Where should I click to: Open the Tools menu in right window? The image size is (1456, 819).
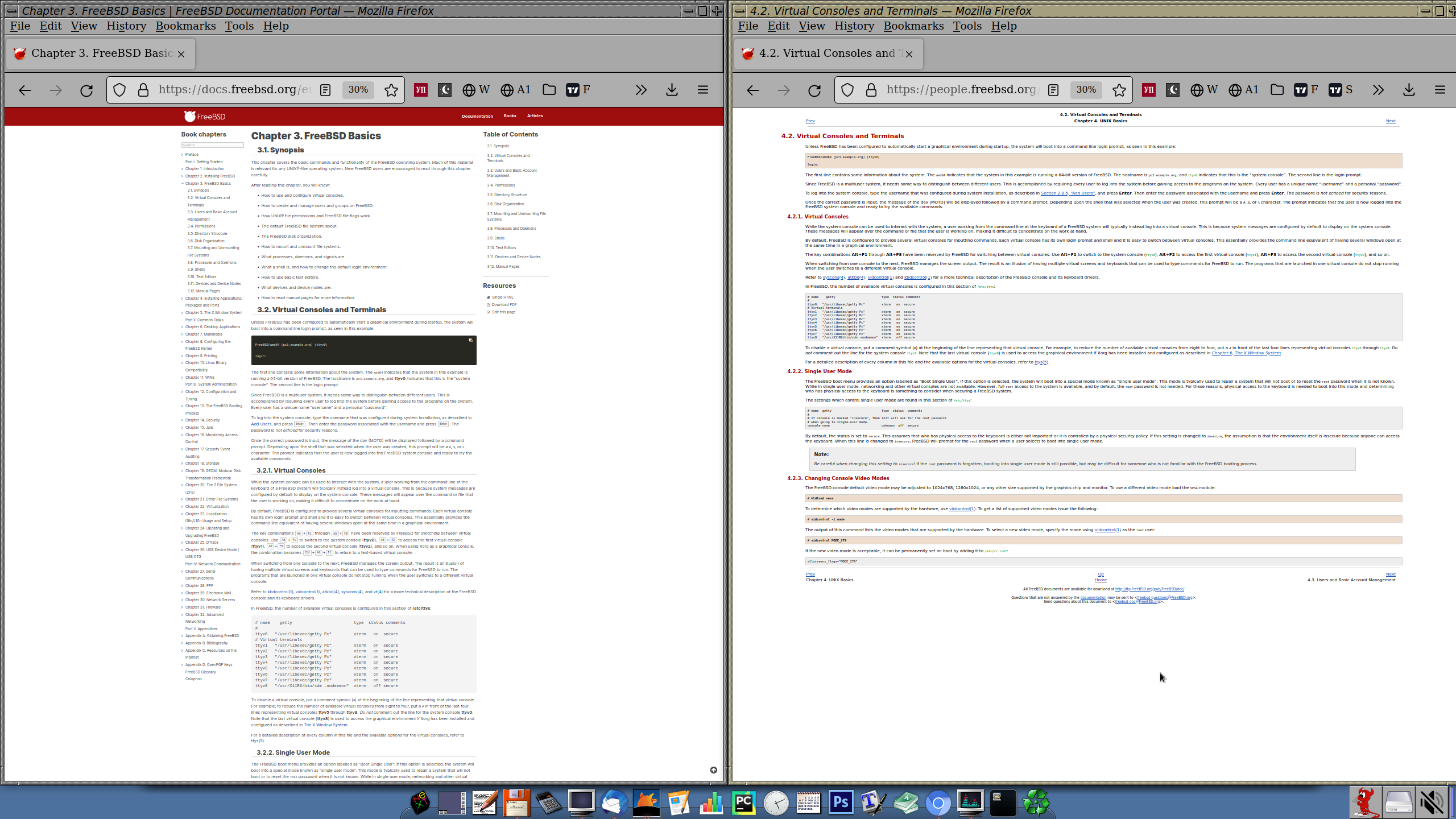click(967, 26)
